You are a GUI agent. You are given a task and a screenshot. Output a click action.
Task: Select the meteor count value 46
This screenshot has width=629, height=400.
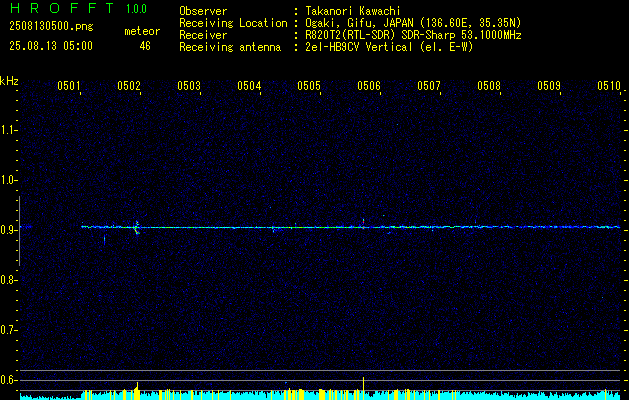[x=145, y=46]
